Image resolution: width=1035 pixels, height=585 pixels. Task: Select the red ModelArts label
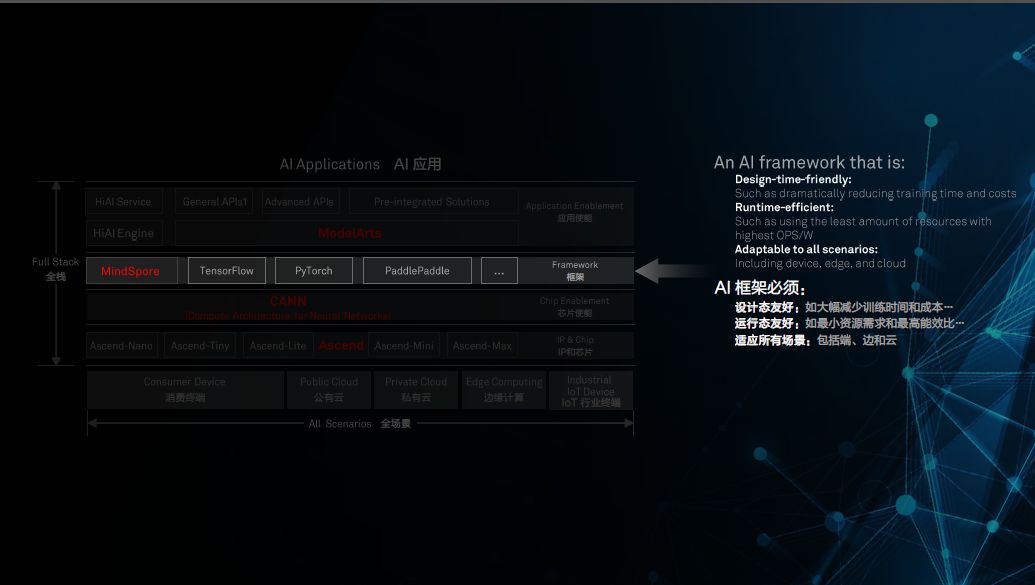coord(350,233)
